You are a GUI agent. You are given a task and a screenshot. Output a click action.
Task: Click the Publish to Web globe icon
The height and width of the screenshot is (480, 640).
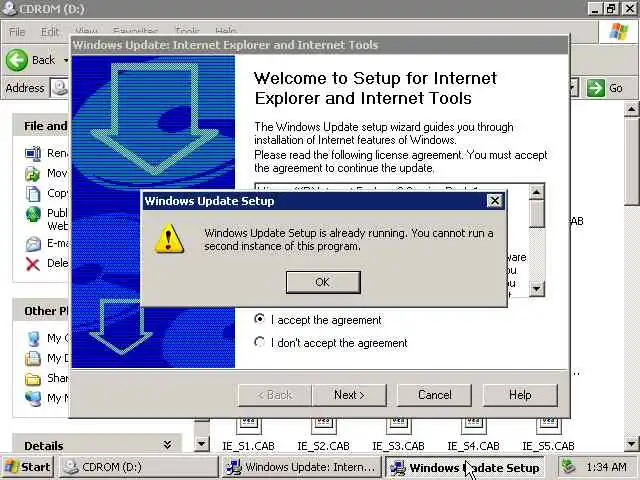click(33, 214)
